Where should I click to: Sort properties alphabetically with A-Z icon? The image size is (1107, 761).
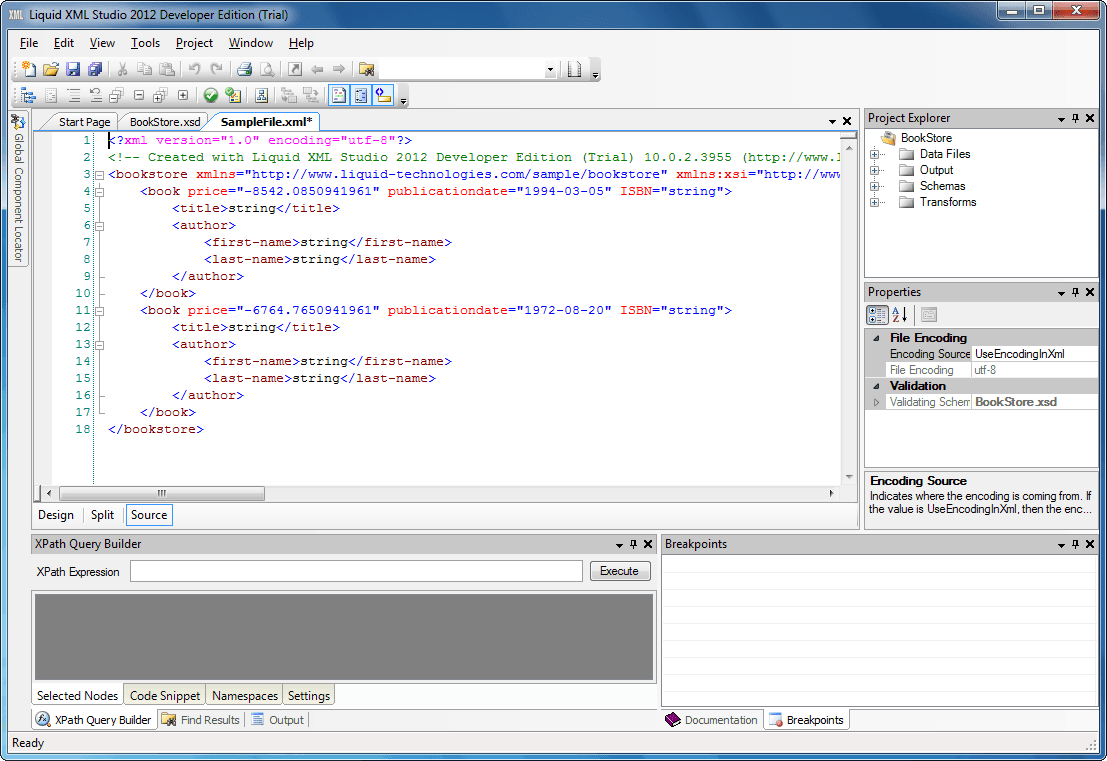[x=899, y=315]
